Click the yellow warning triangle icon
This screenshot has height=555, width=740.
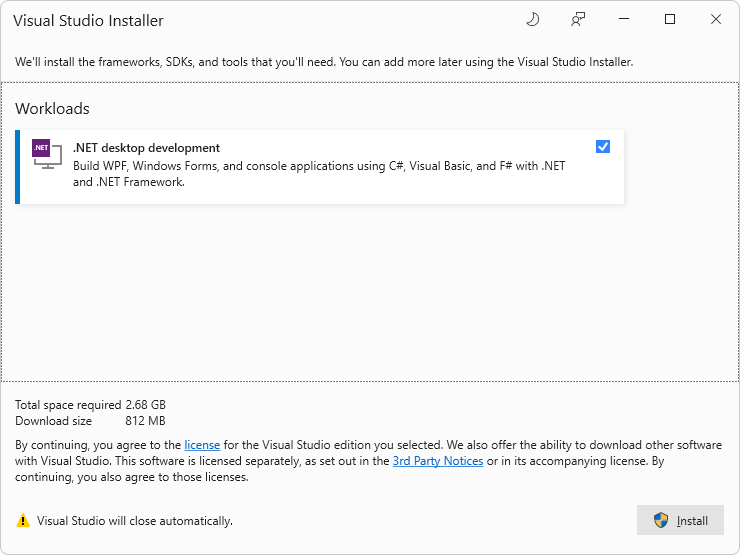pos(23,521)
